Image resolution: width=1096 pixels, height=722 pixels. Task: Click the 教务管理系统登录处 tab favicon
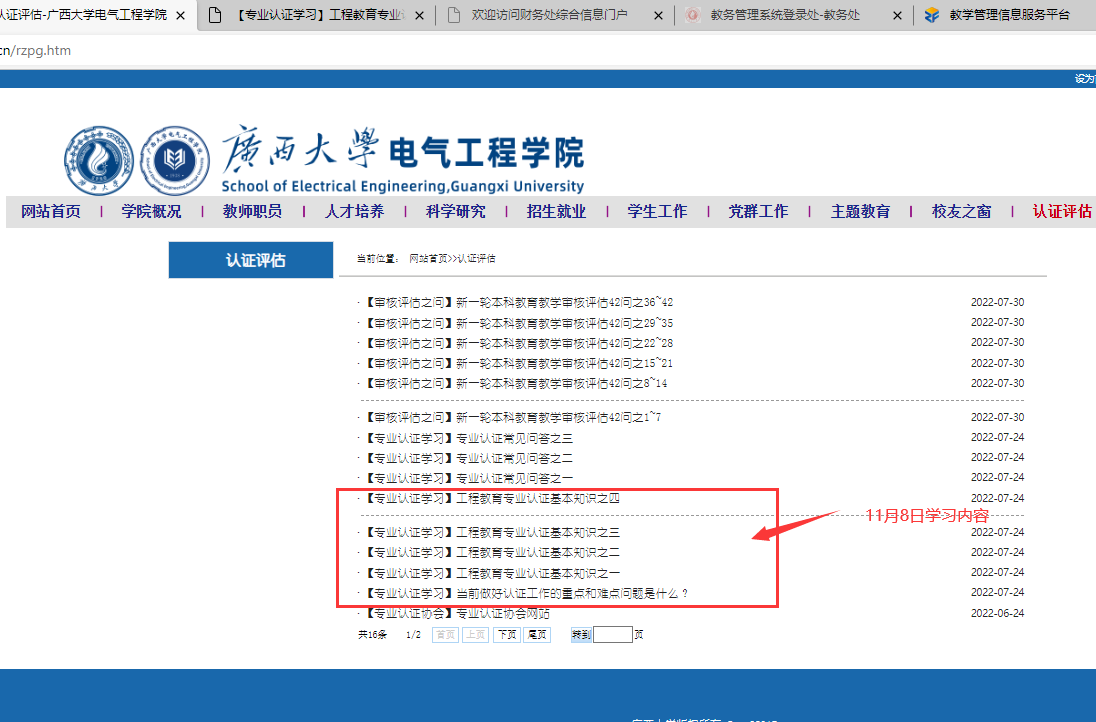(692, 15)
